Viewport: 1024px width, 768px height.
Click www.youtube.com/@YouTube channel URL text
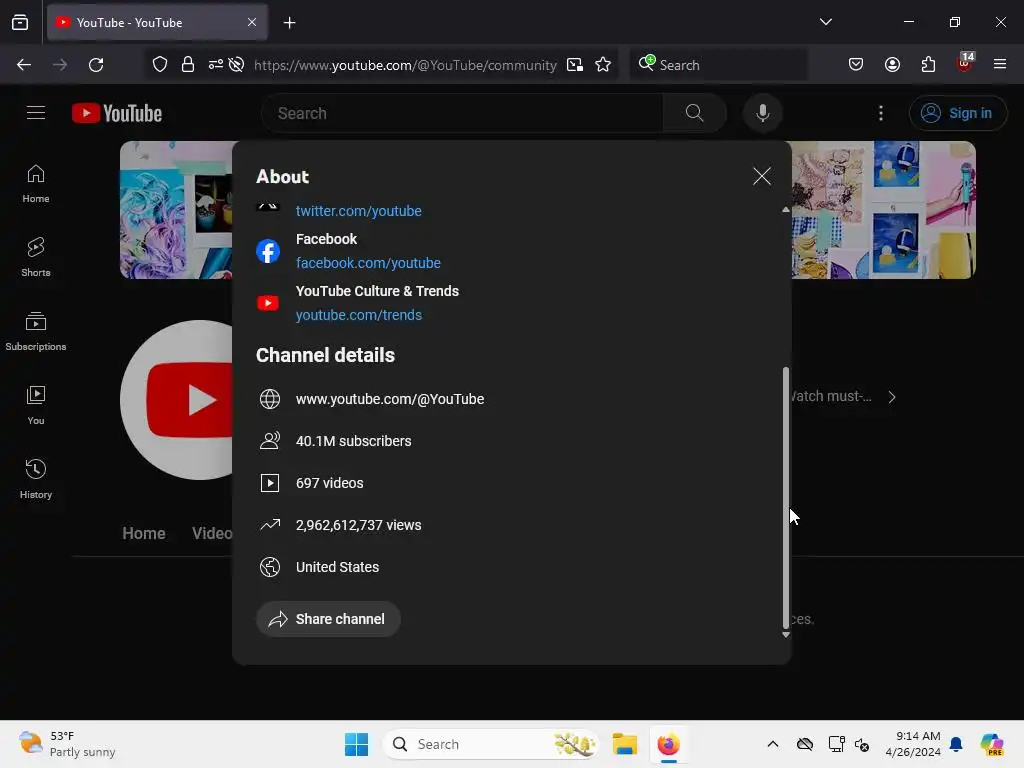[x=390, y=399]
